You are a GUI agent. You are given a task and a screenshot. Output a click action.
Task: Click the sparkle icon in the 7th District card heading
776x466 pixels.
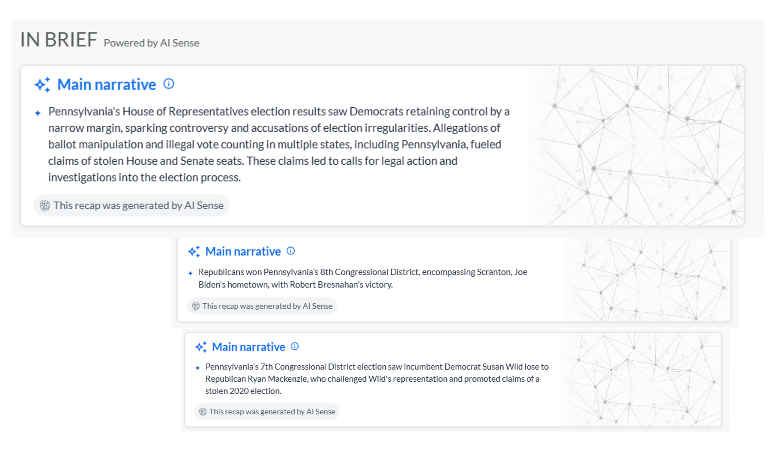point(201,347)
